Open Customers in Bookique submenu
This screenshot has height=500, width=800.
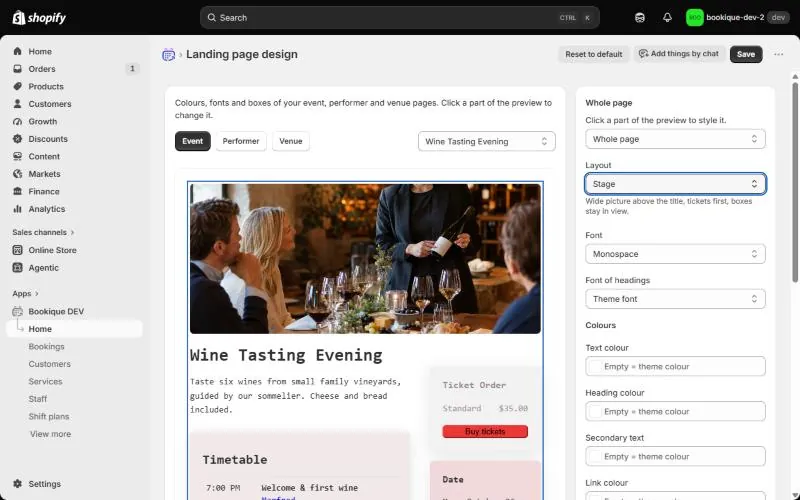click(x=49, y=364)
